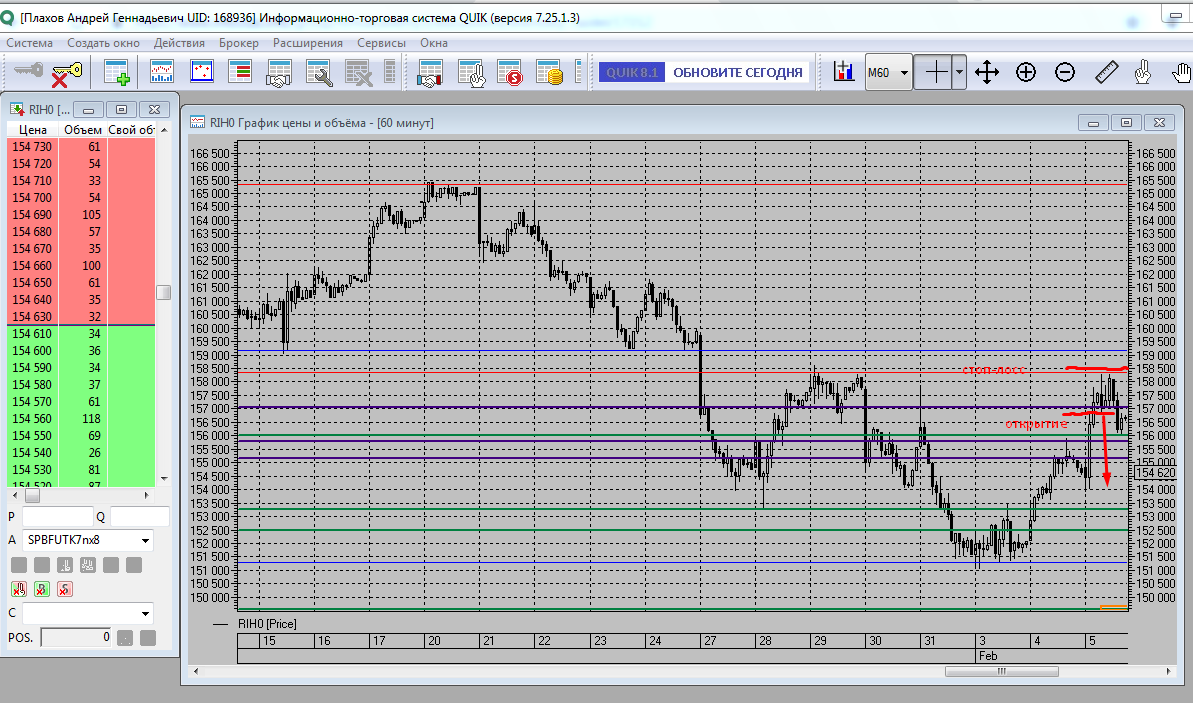Screen dimensions: 1193x703
Task: Select the 154 730 ask price row
Action: (81, 147)
